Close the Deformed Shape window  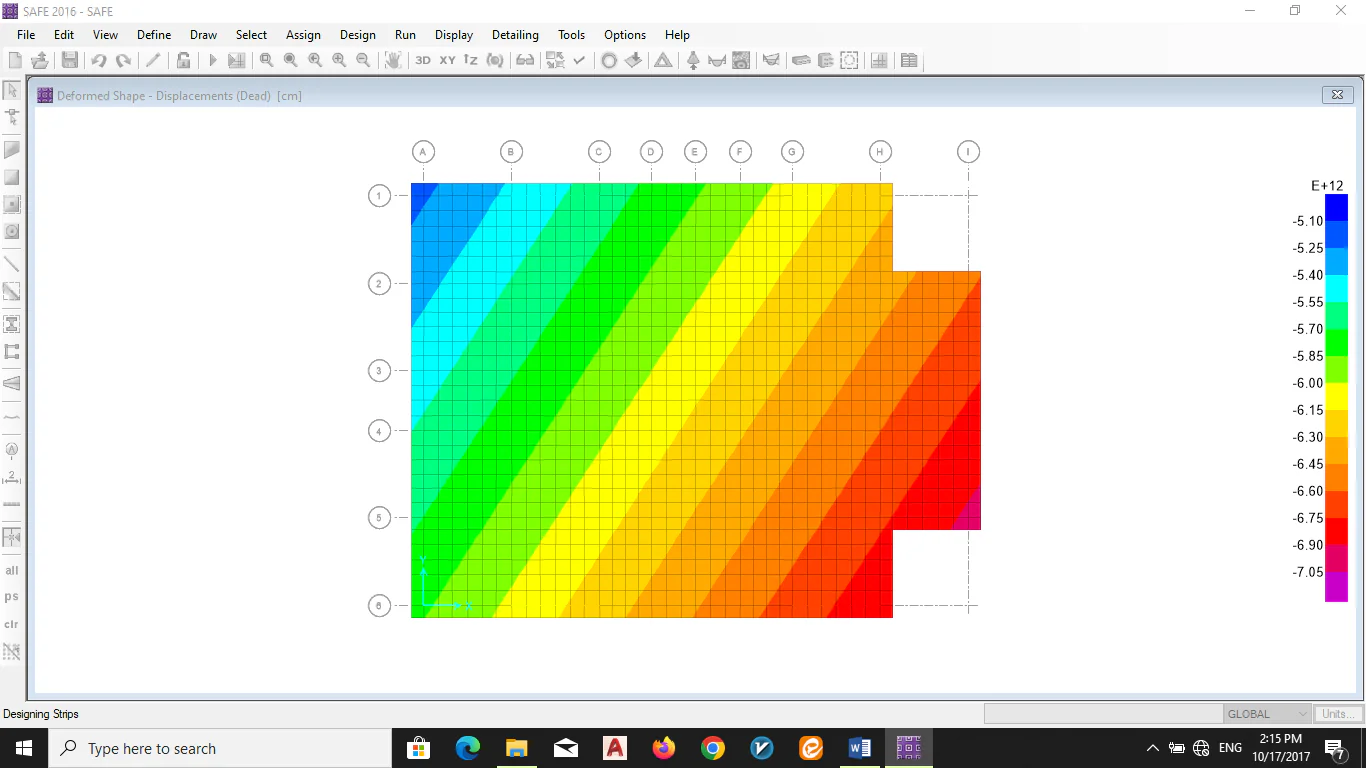coord(1337,95)
